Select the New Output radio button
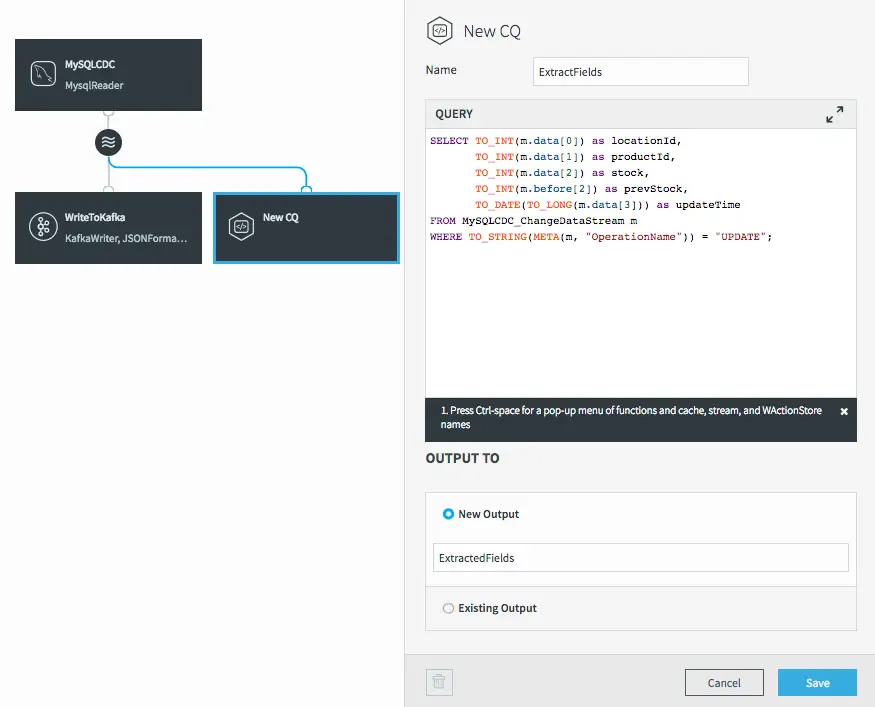 pyautogui.click(x=448, y=514)
